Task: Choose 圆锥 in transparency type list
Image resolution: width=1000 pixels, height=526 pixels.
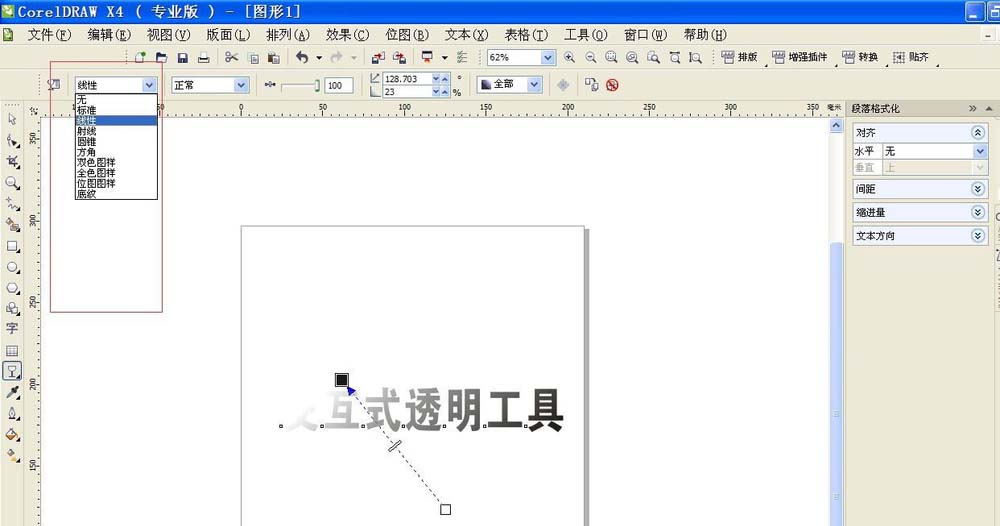Action: point(116,142)
